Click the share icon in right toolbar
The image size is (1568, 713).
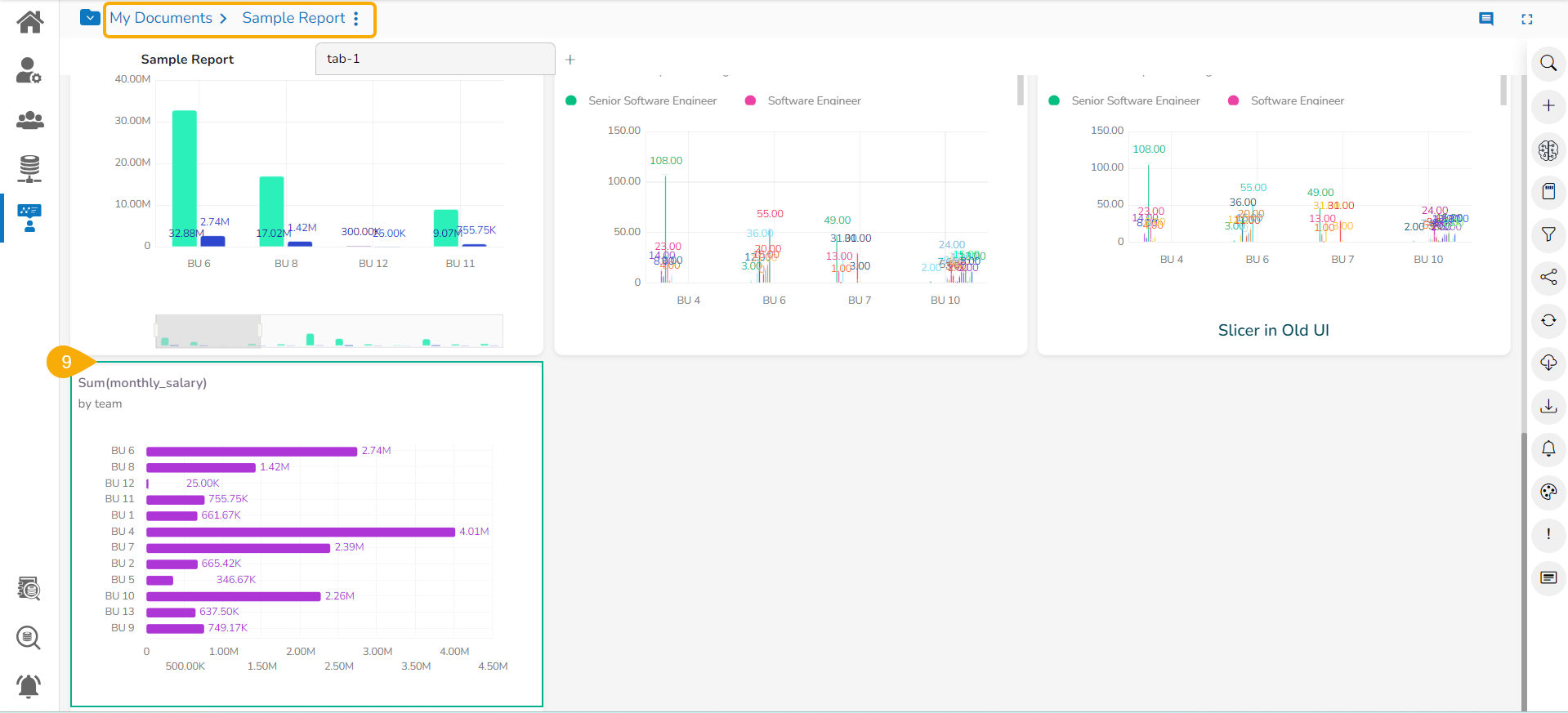[x=1548, y=278]
